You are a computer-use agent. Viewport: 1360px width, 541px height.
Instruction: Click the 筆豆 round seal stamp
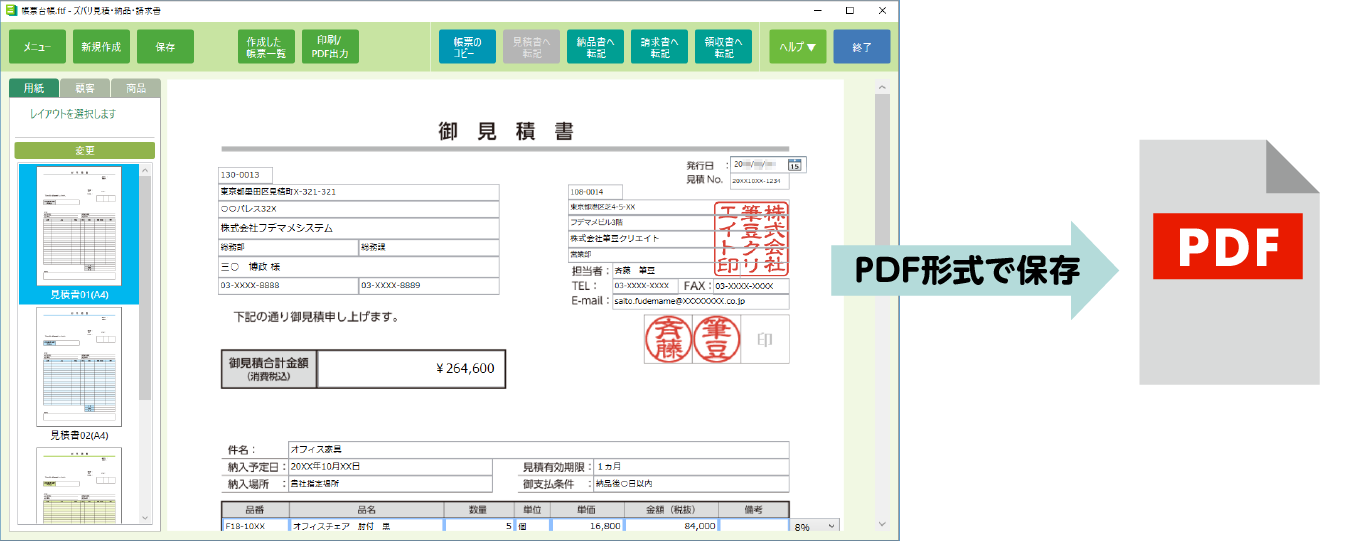(717, 340)
